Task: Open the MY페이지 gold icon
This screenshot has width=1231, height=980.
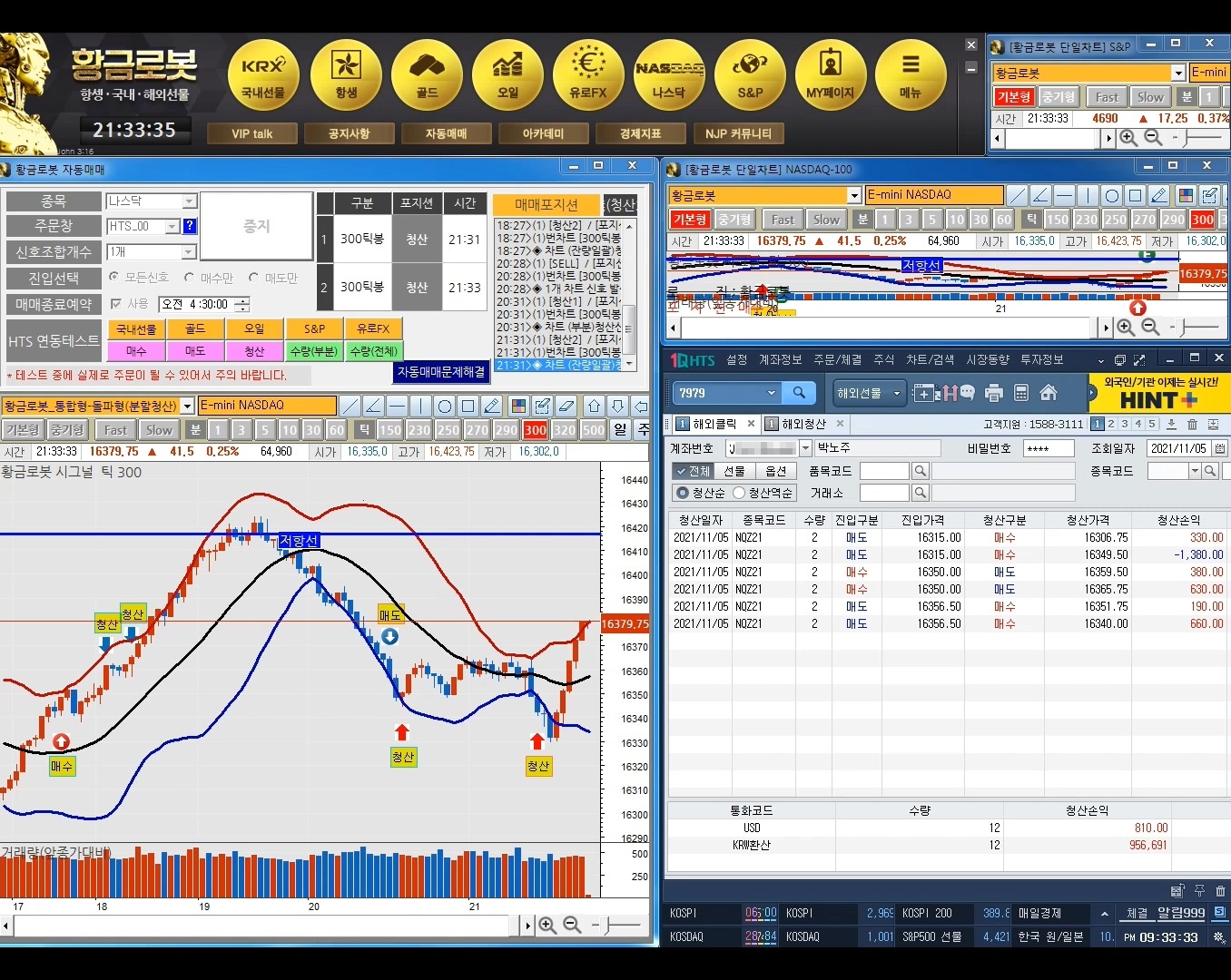Action: [831, 76]
